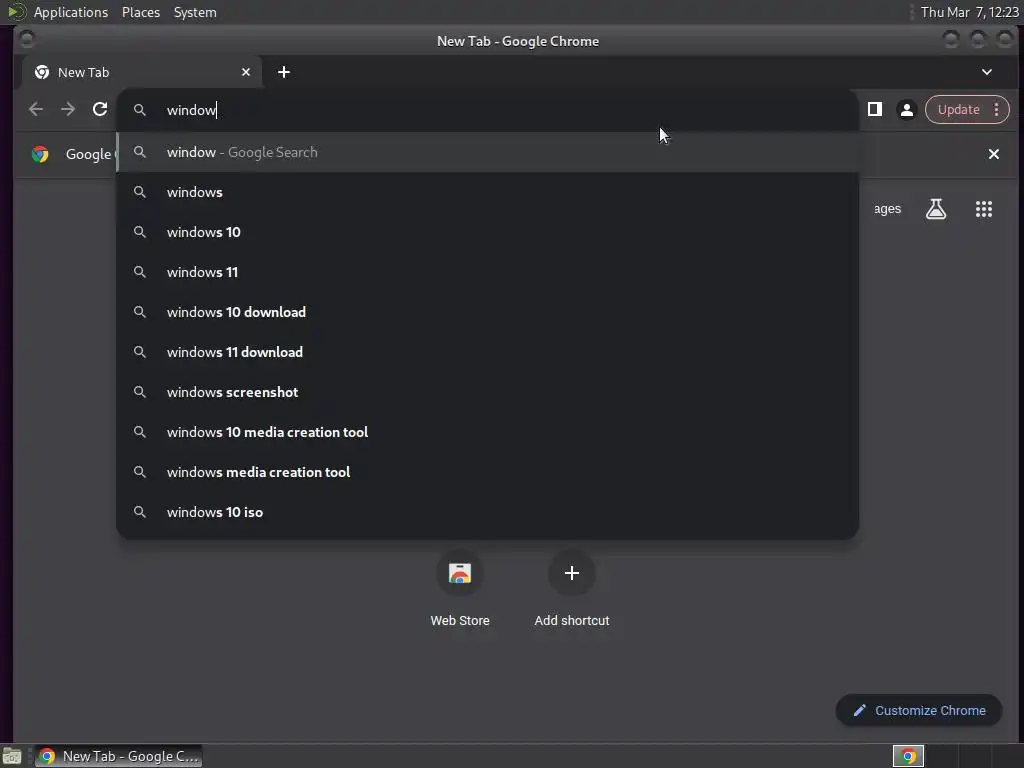Click the search icon beside 'windows 10'

(140, 232)
